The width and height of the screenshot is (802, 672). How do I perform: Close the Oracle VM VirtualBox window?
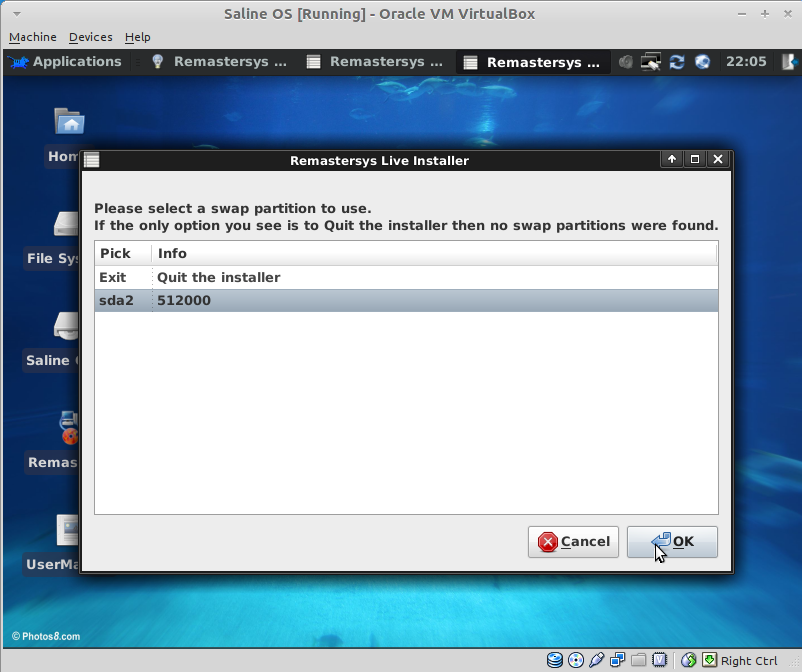pyautogui.click(x=788, y=14)
